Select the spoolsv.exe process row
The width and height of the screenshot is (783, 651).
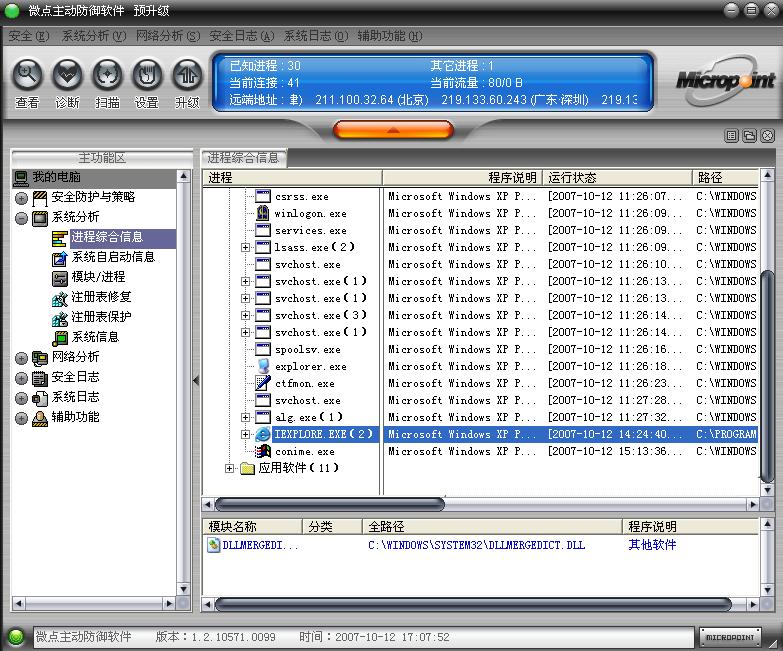[480, 349]
